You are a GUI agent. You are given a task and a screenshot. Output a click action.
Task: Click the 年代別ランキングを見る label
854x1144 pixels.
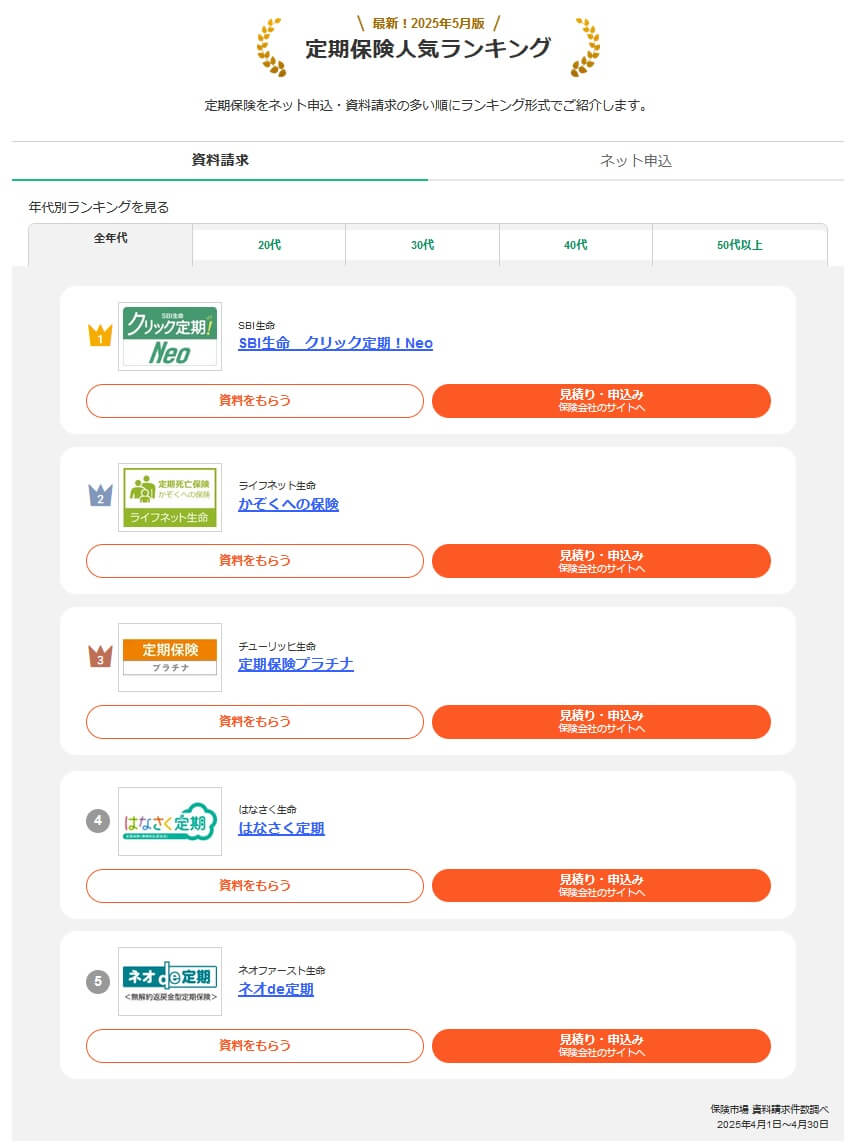(98, 207)
